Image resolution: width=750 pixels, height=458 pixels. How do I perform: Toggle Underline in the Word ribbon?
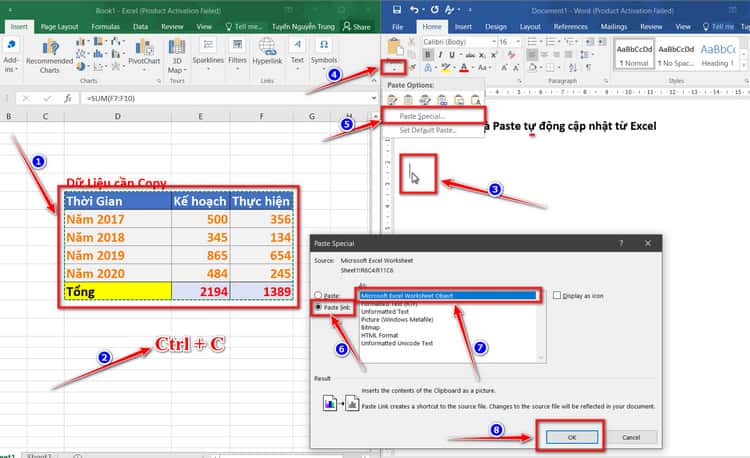(x=452, y=55)
